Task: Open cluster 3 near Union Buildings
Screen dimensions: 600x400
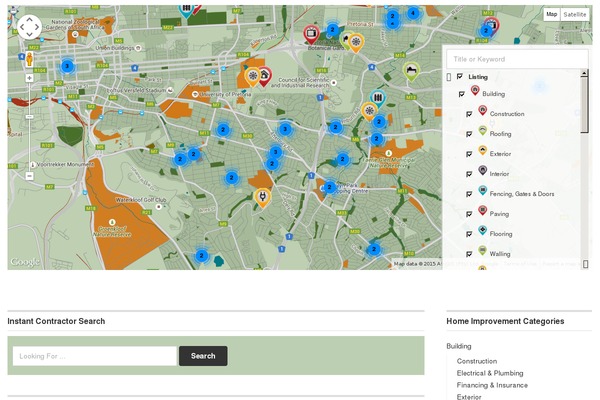Action: point(67,66)
